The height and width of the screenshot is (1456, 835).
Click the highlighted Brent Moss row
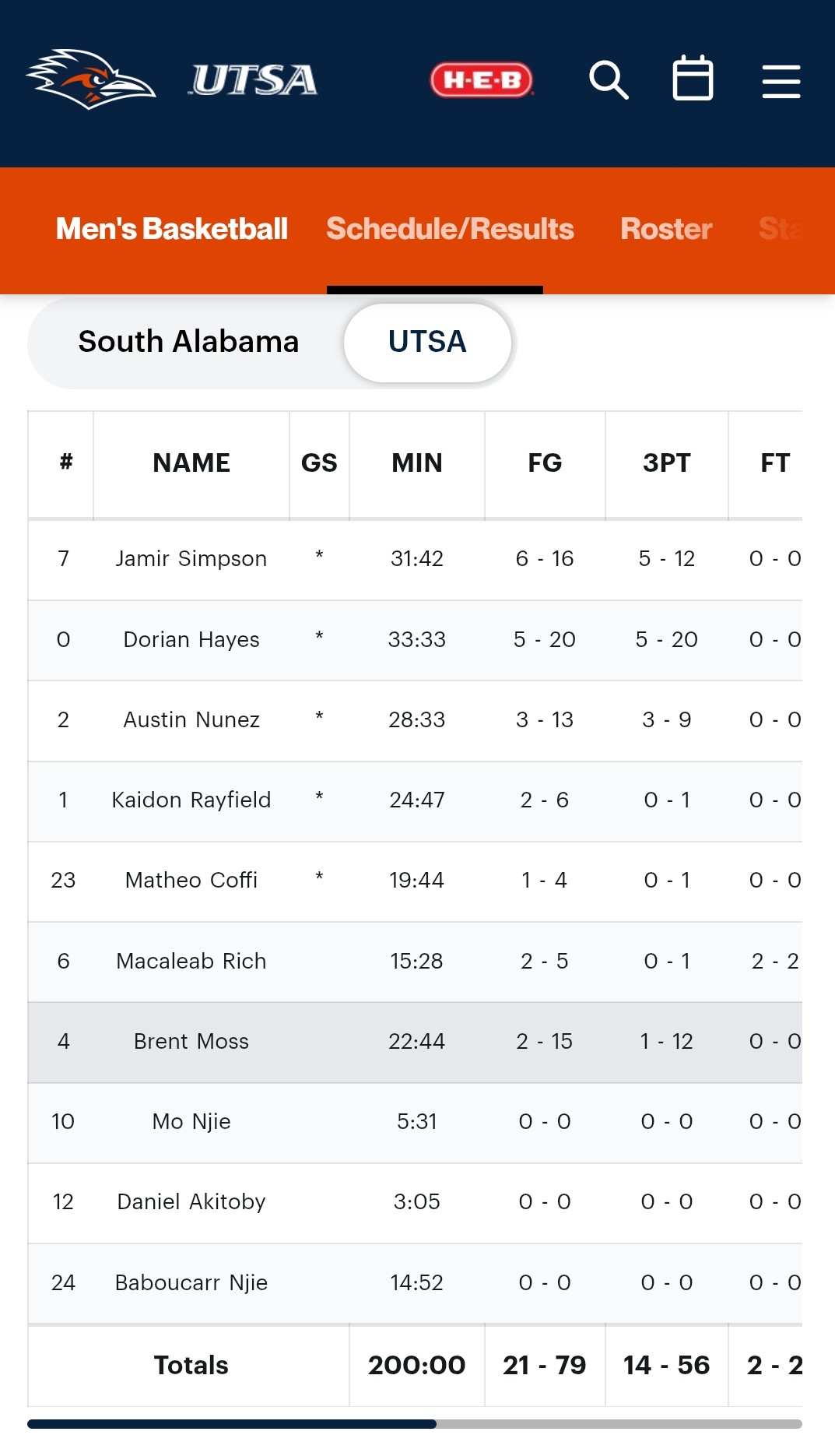point(191,1042)
